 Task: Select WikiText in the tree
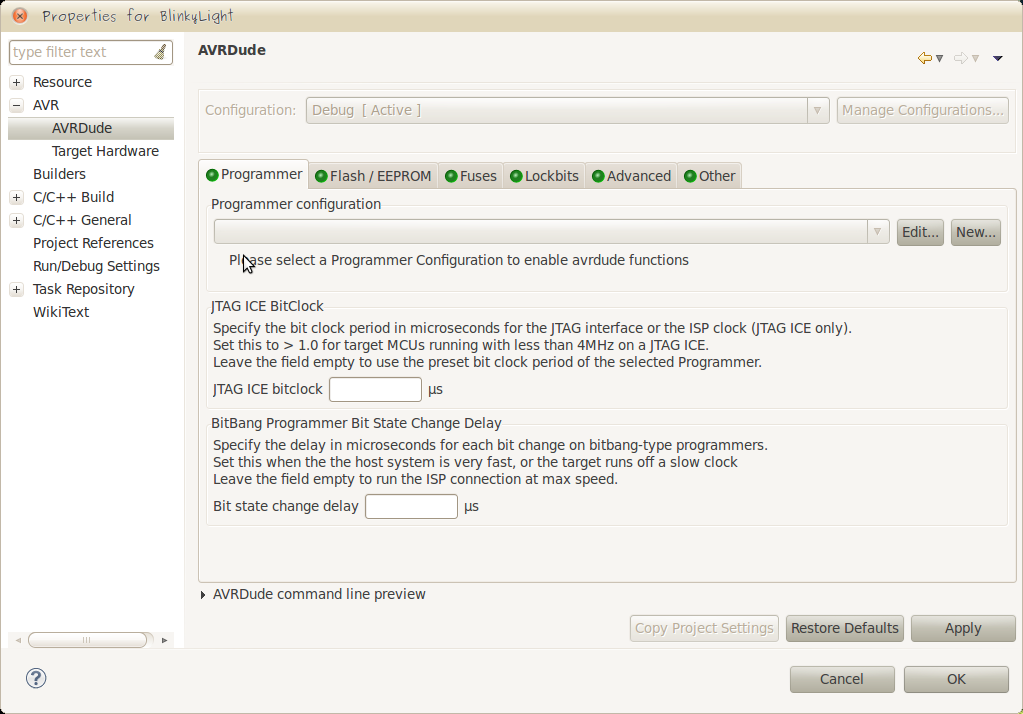point(61,312)
